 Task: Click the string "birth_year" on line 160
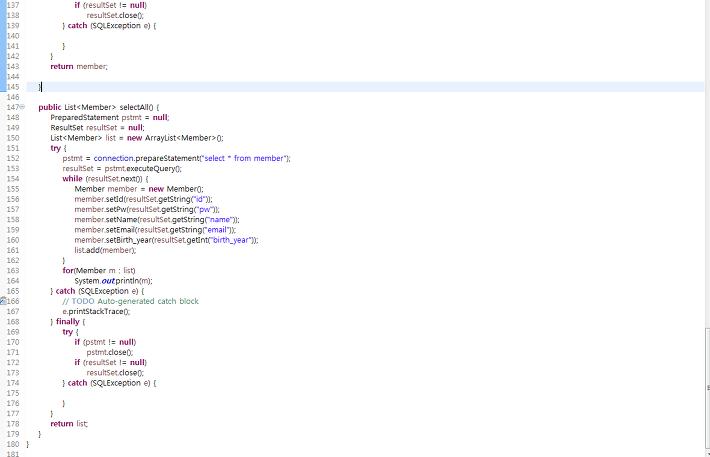231,240
